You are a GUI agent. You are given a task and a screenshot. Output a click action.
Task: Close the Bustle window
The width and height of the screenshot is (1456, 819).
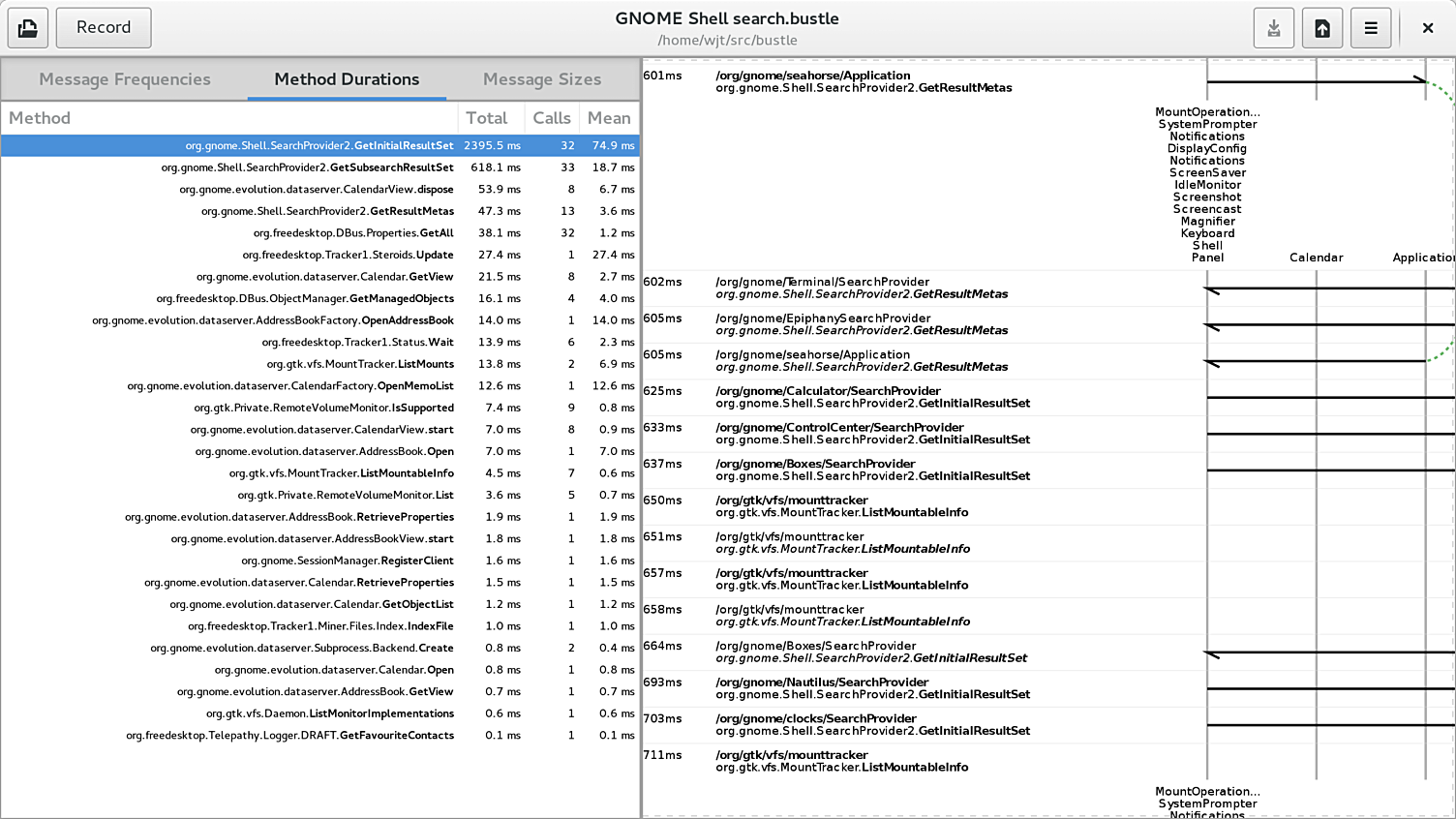1427,27
